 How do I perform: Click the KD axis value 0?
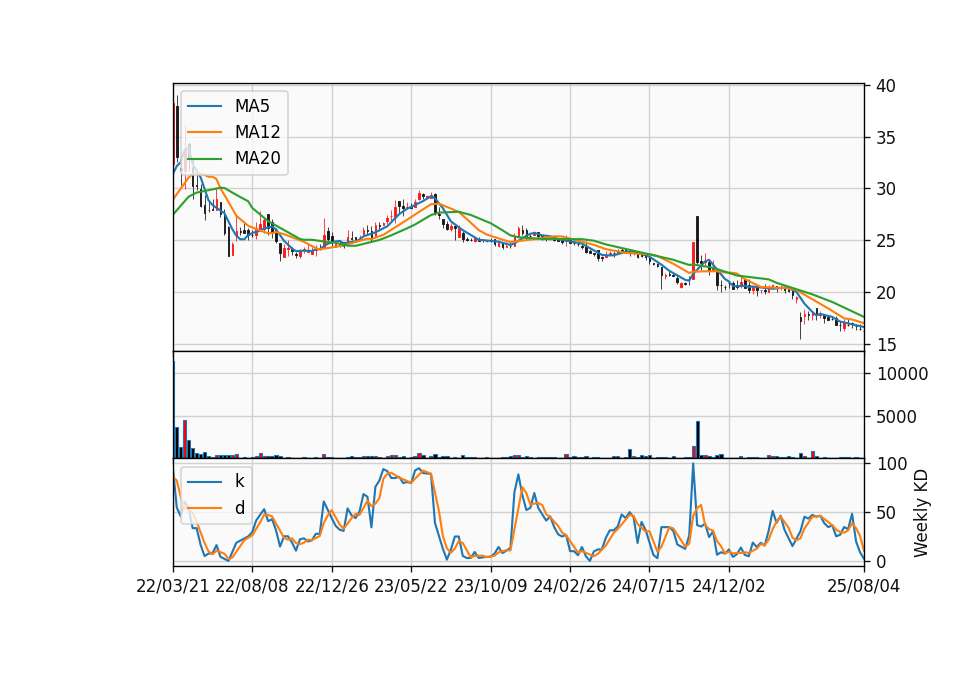click(881, 561)
